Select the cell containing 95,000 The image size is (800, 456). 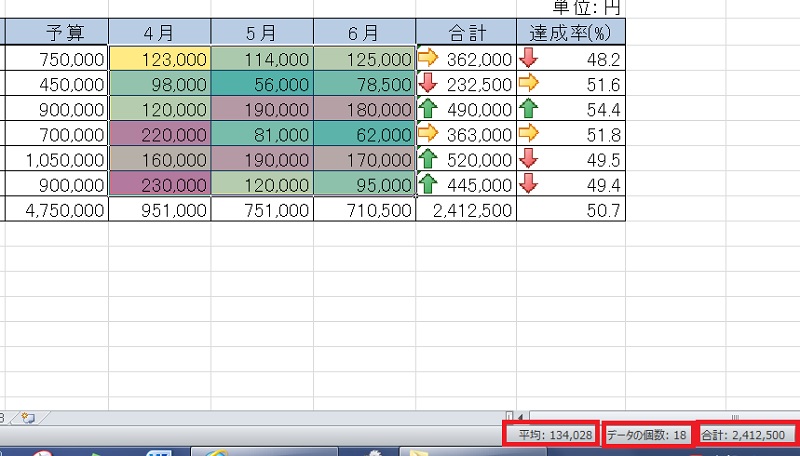pyautogui.click(x=364, y=184)
